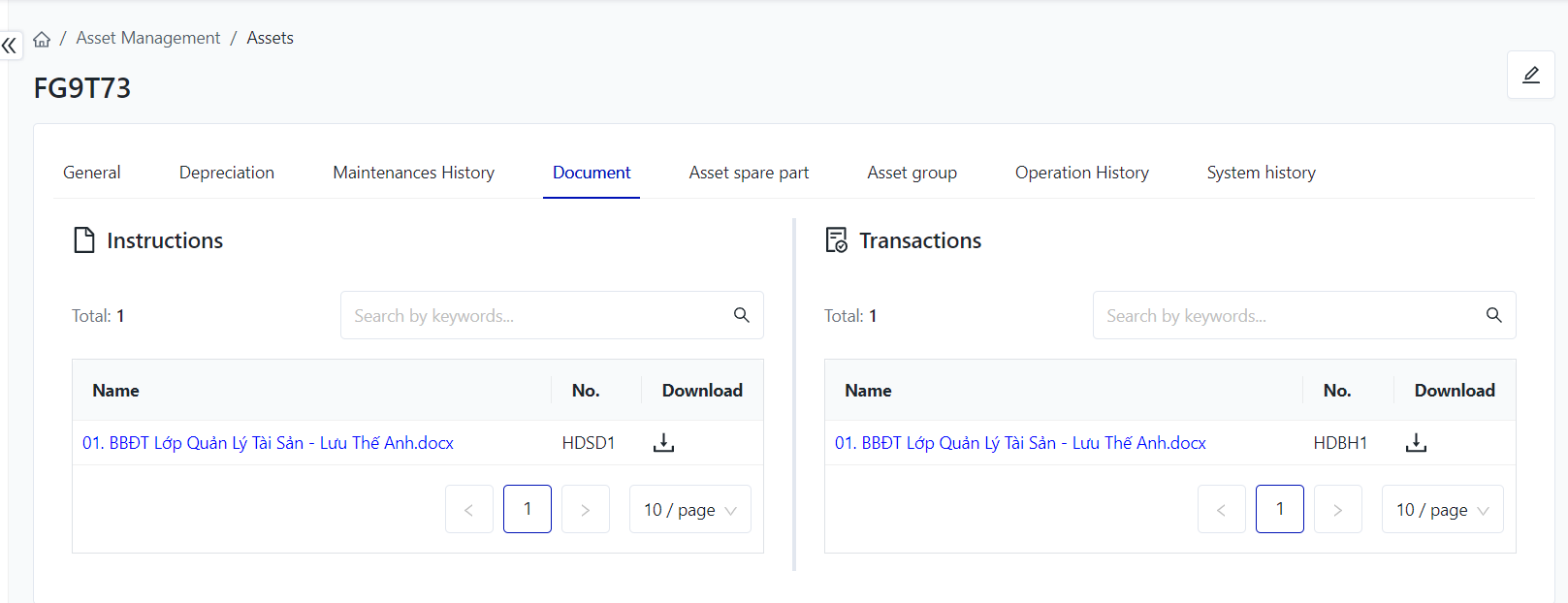
Task: Open the Maintenances History tab
Action: [413, 173]
